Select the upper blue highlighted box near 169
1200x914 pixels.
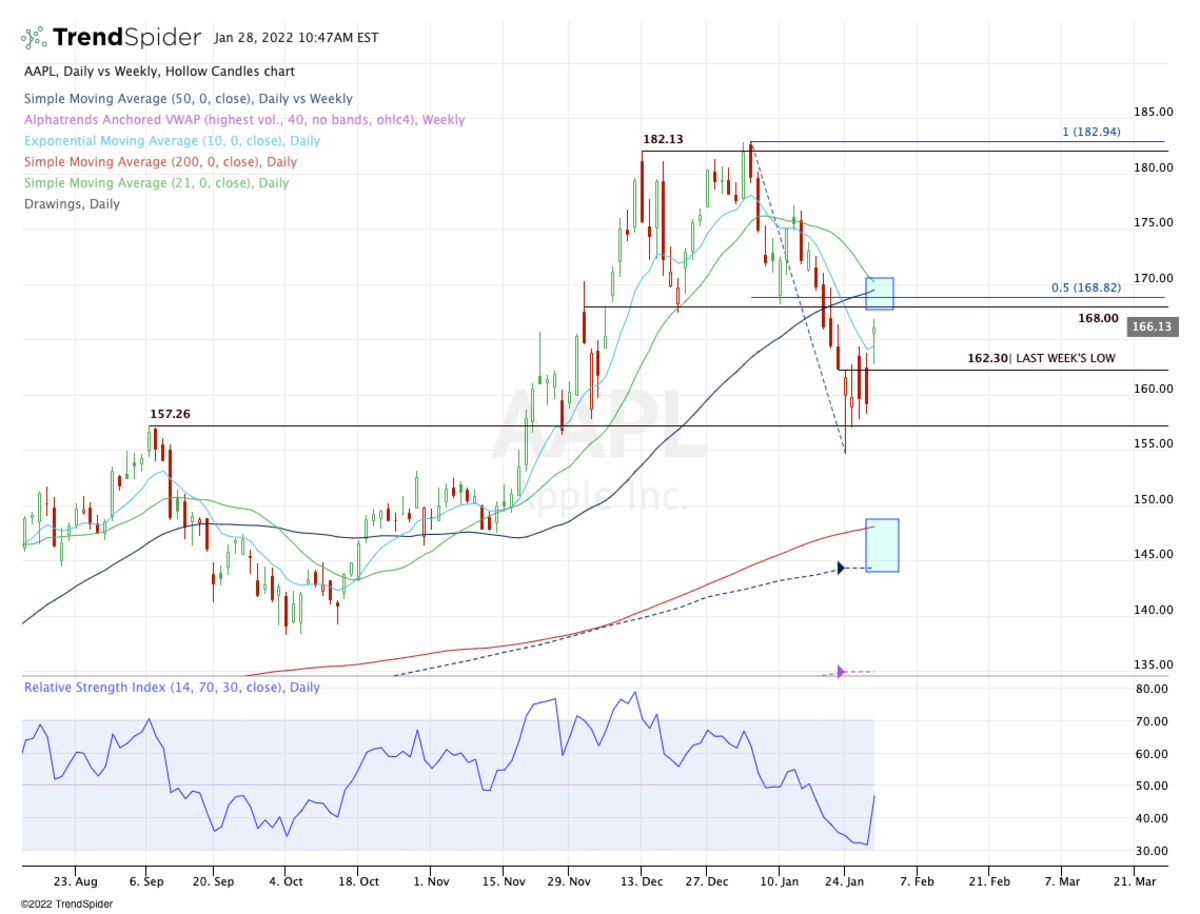click(879, 293)
